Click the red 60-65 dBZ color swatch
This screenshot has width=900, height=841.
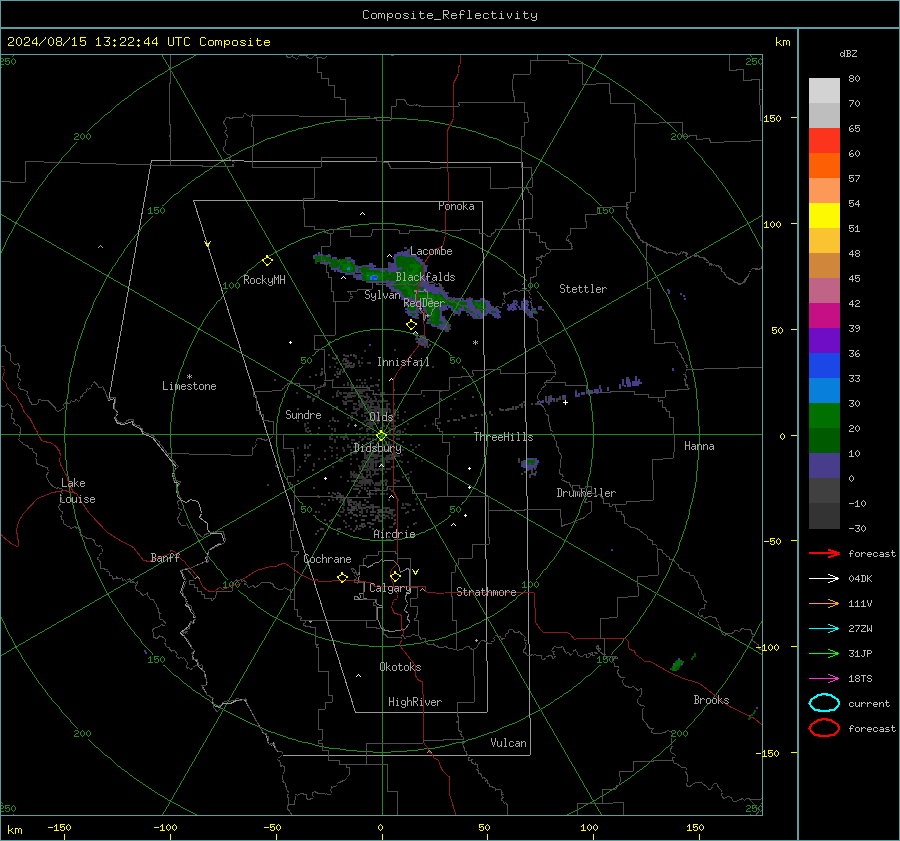tap(824, 140)
